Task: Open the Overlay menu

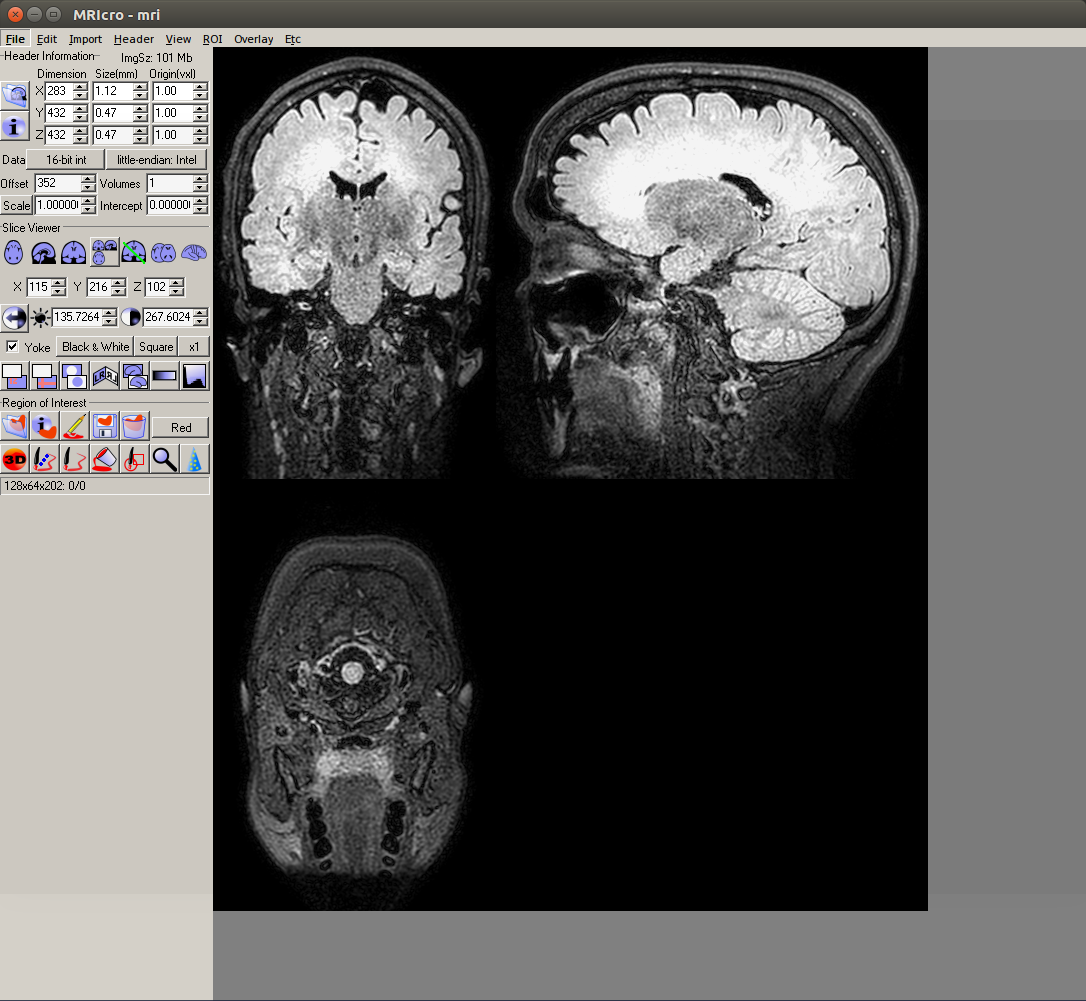Action: [253, 39]
